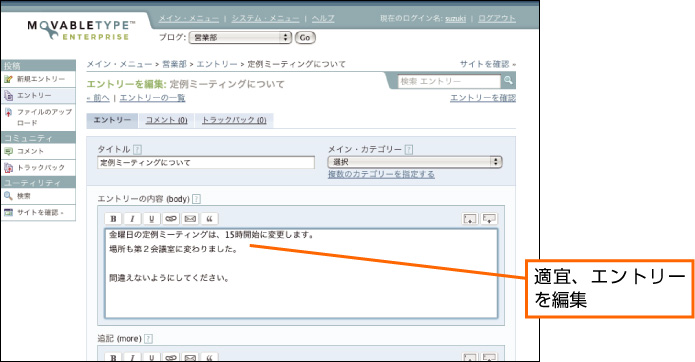Open the ブログ selector showing 営業部
The height and width of the screenshot is (362, 695).
pyautogui.click(x=240, y=38)
